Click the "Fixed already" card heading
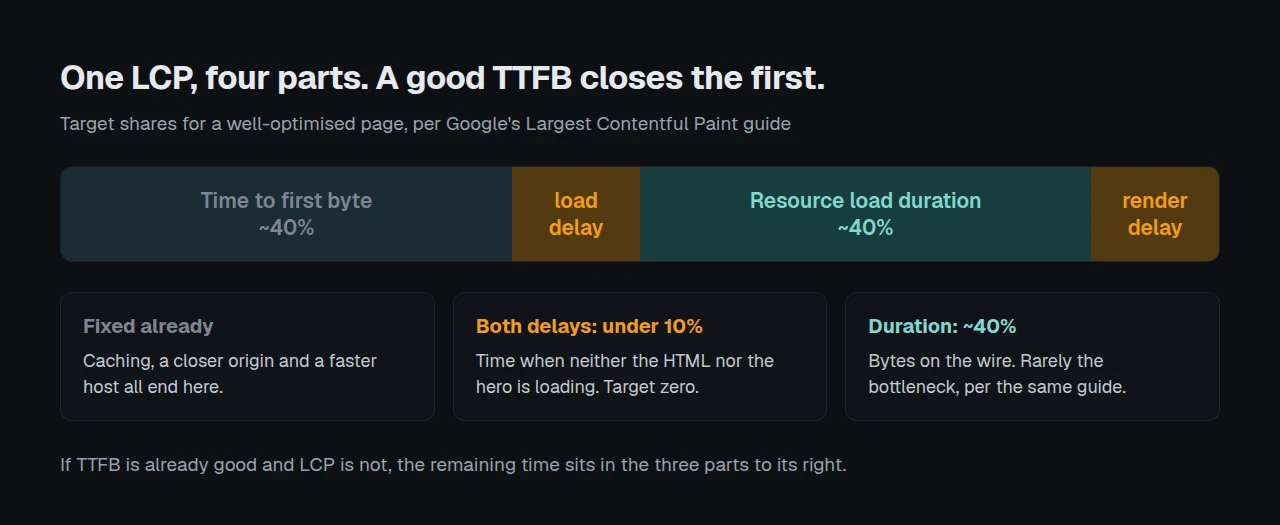 point(148,326)
